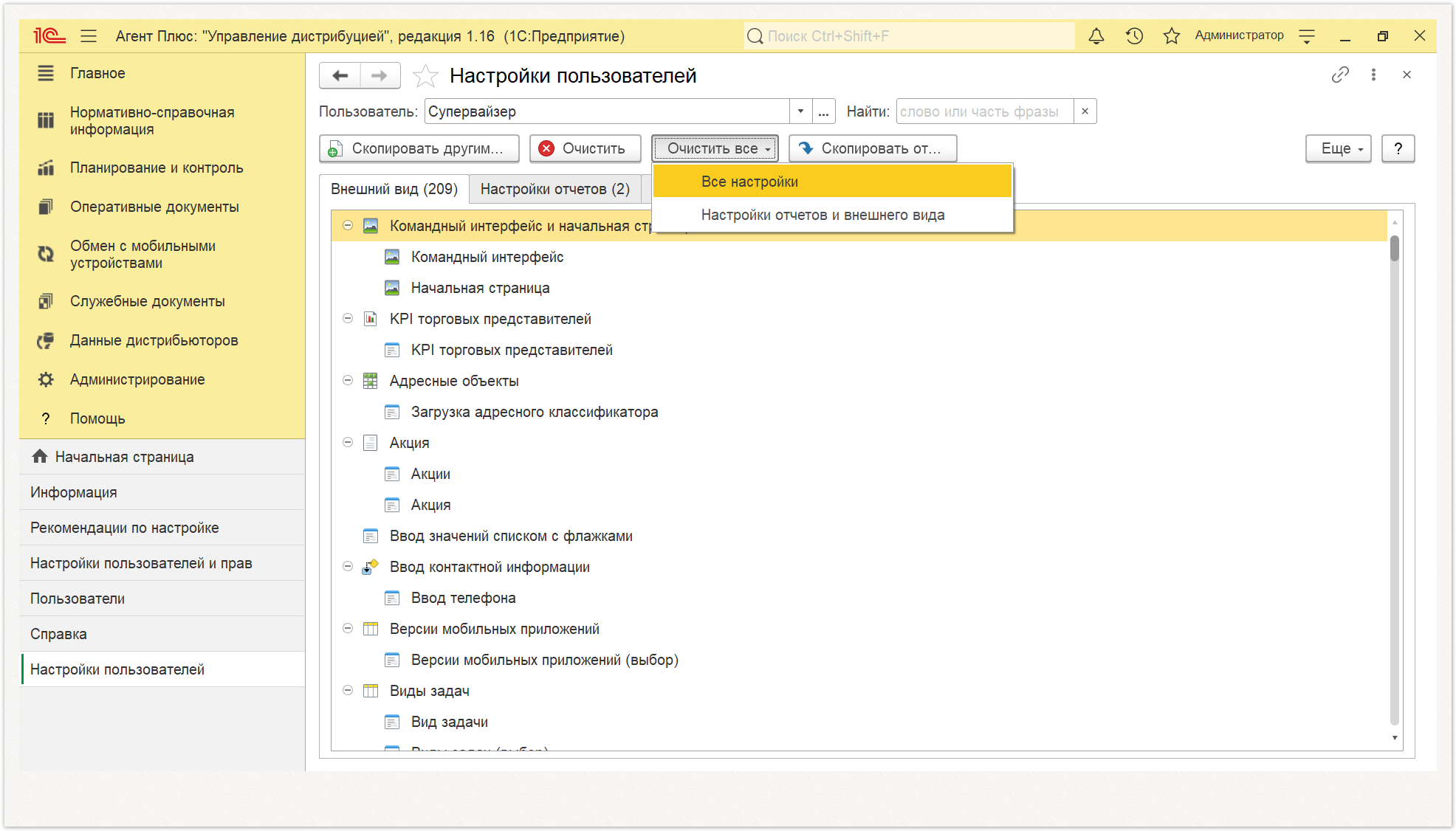Open Администрирование gear section
The width and height of the screenshot is (1456, 831).
(162, 379)
